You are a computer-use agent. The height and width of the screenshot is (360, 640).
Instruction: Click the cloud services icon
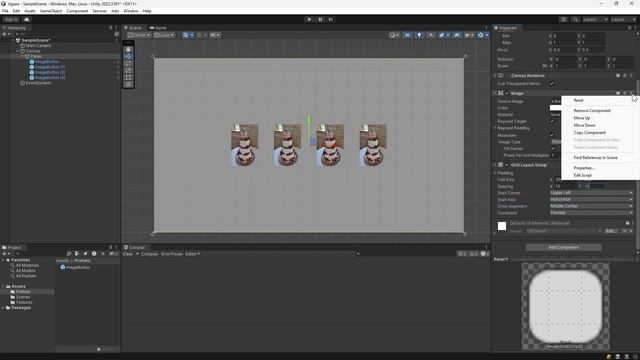tap(27, 19)
